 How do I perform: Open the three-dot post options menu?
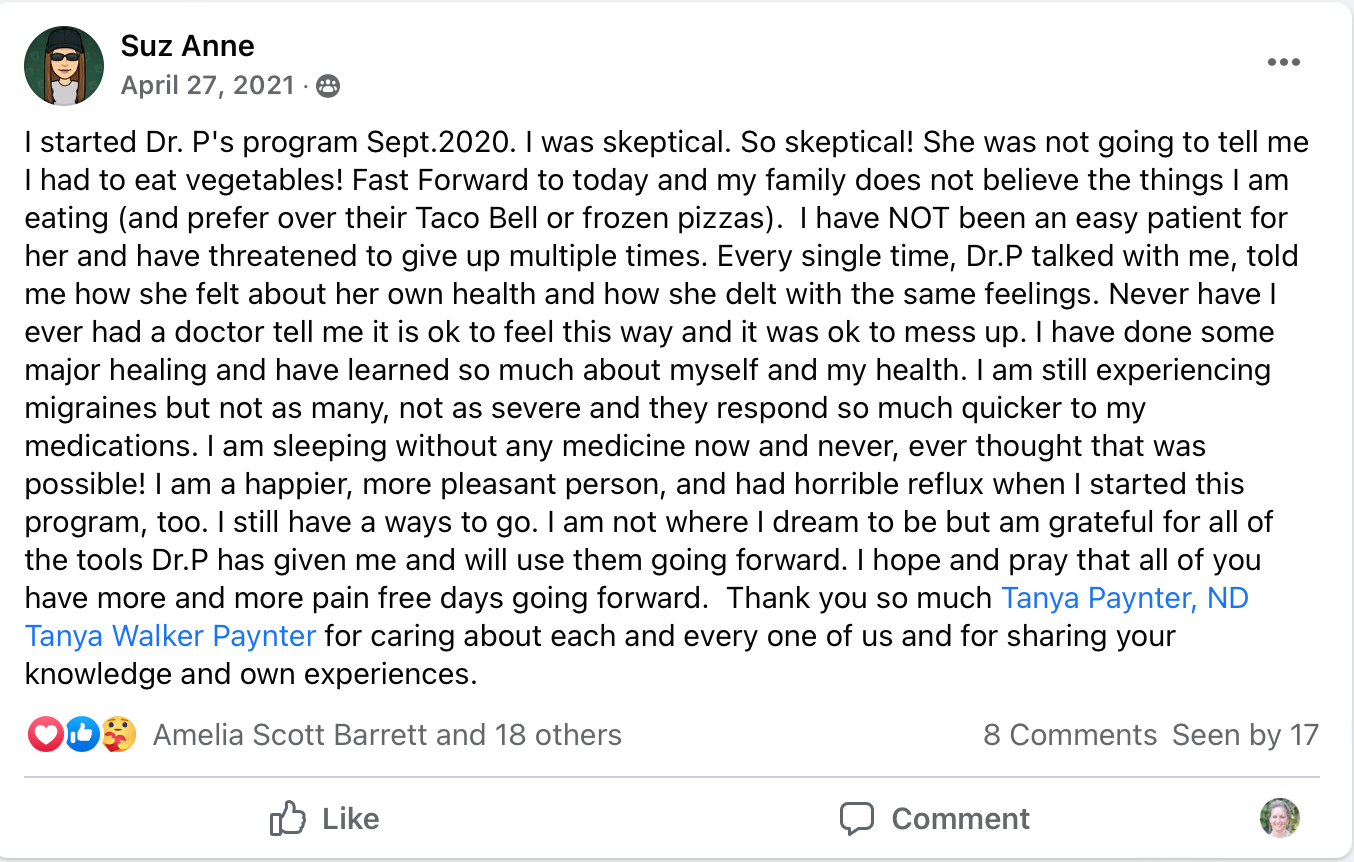coord(1283,62)
